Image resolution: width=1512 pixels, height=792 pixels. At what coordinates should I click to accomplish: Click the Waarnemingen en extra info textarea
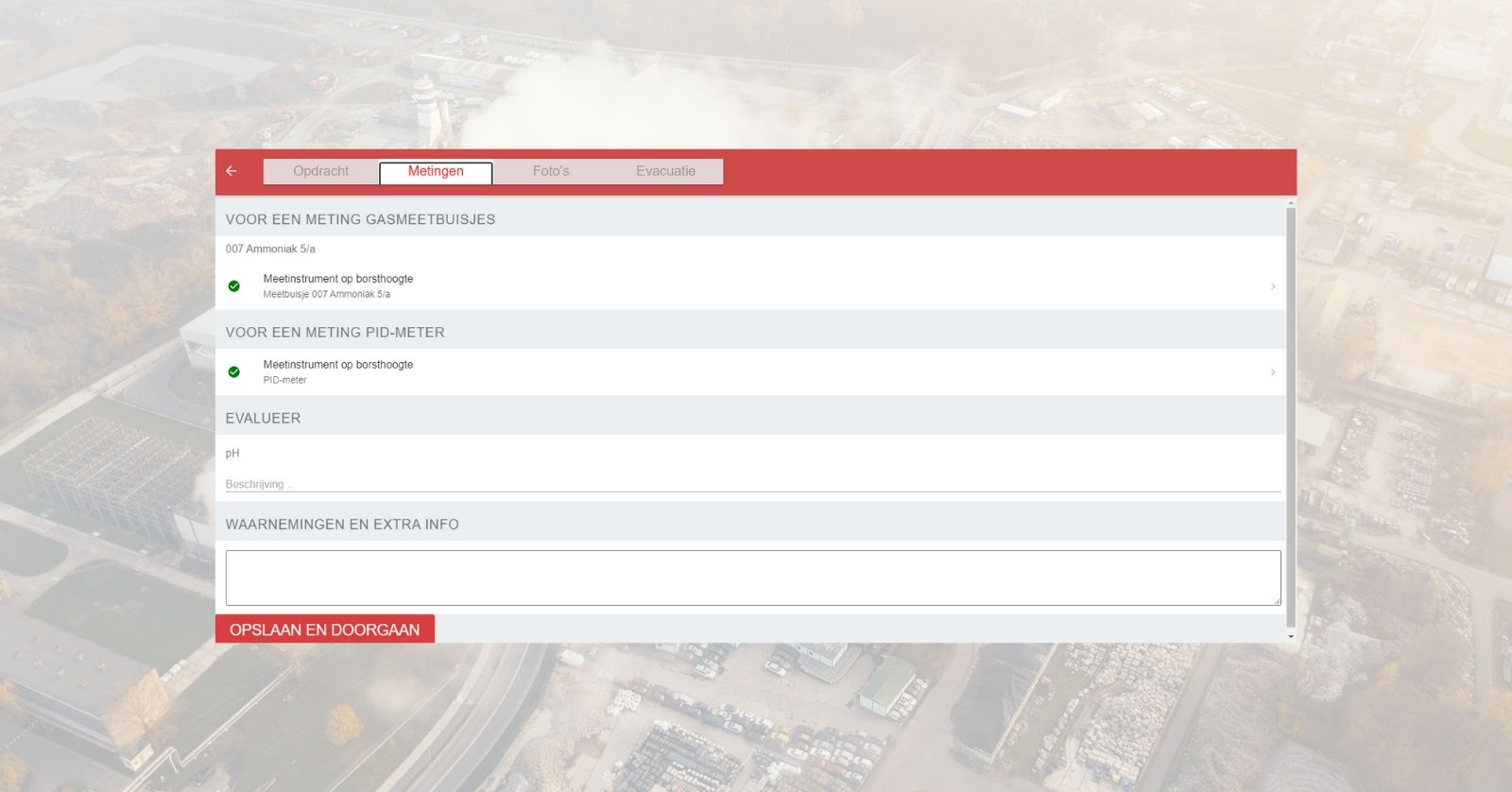point(753,577)
